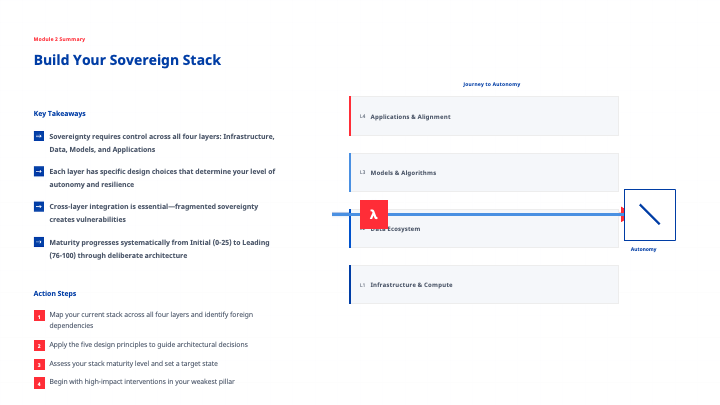Click the 'Action Steps' heading
The width and height of the screenshot is (720, 405).
55,293
